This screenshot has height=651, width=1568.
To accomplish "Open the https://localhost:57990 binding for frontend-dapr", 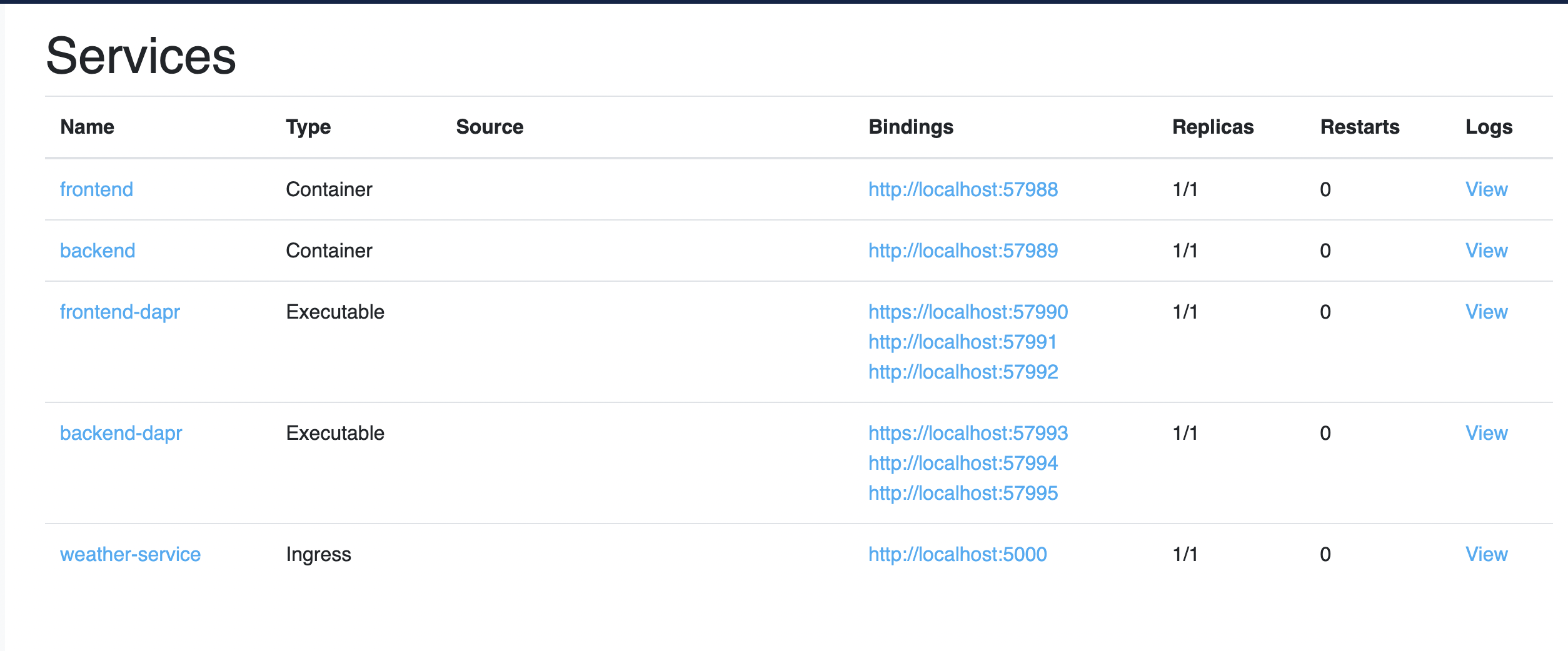I will (x=968, y=312).
